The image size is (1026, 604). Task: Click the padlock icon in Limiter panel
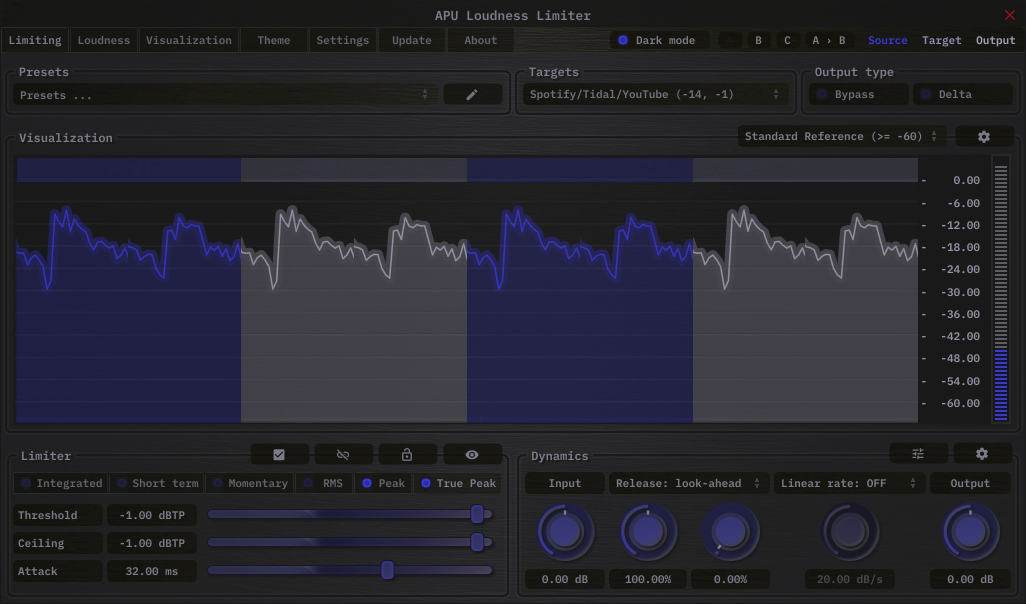(x=407, y=455)
